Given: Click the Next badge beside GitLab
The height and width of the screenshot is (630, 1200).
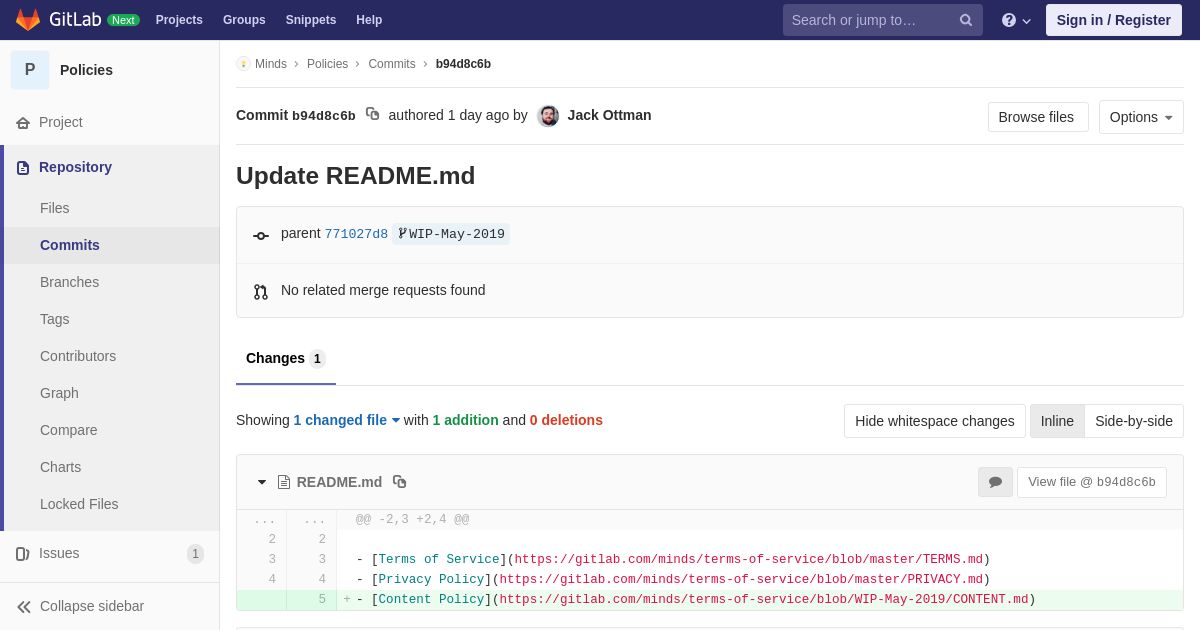Looking at the screenshot, I should pos(123,20).
